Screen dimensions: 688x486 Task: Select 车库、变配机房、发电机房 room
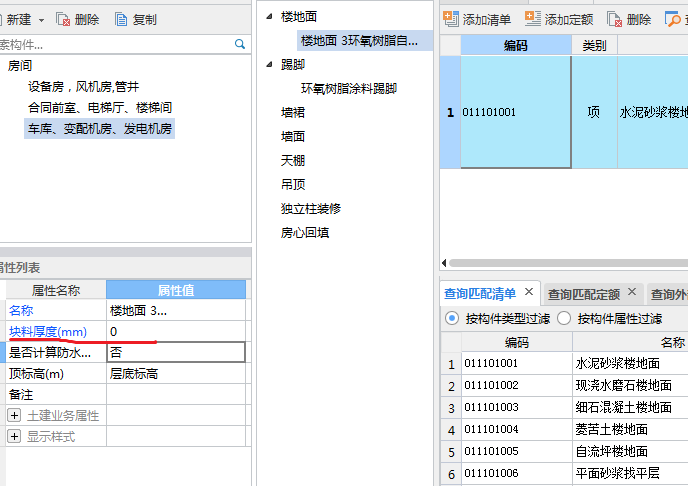pyautogui.click(x=100, y=129)
